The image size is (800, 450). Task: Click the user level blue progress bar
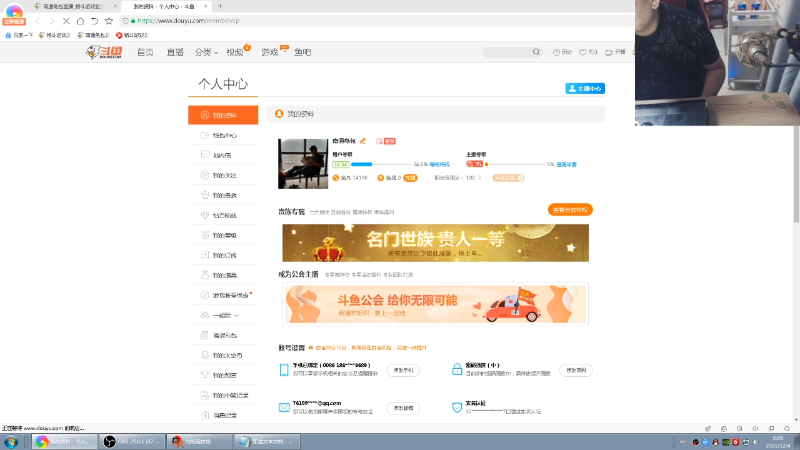(381, 164)
